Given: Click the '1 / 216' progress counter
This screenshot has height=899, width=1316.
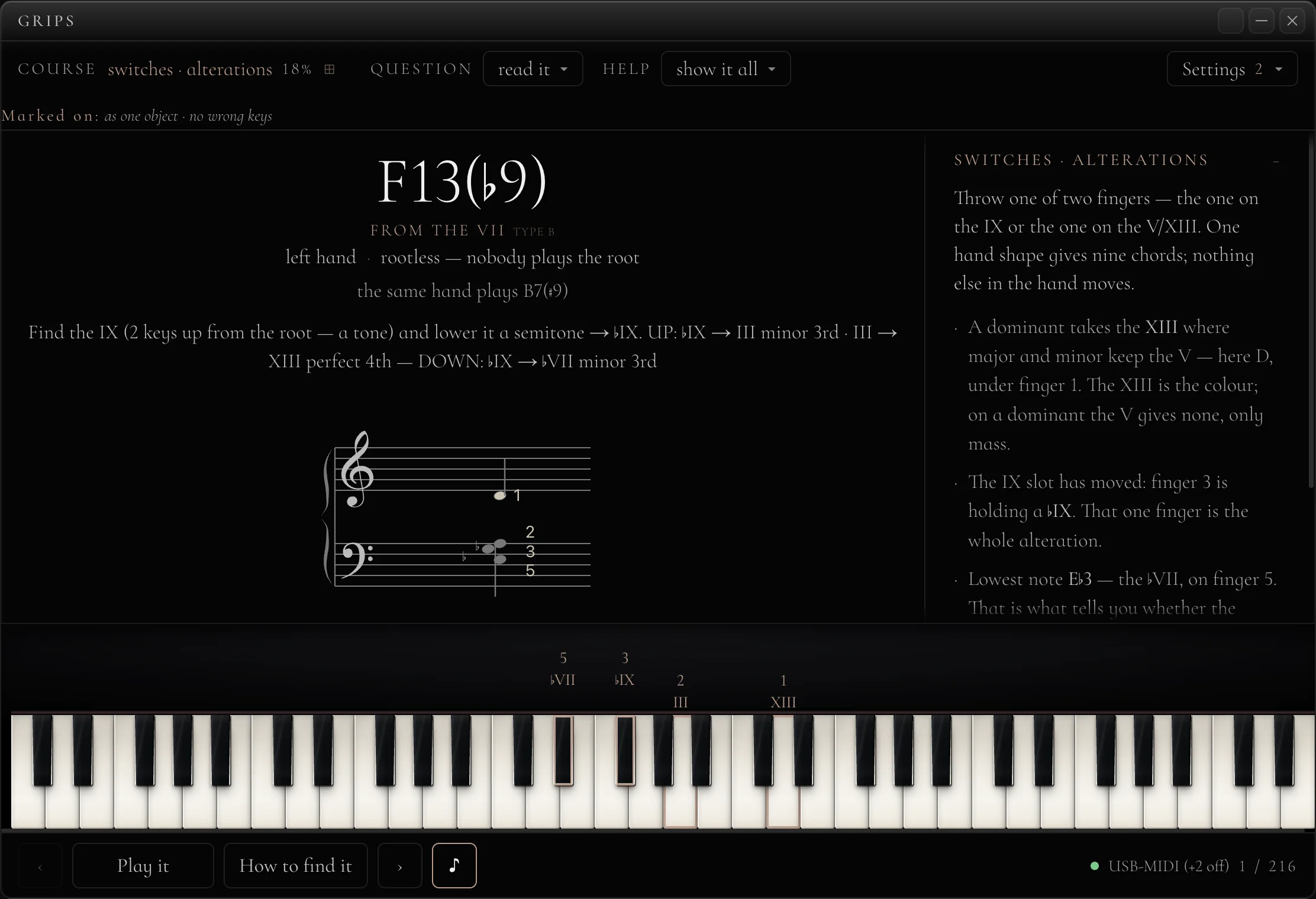Looking at the screenshot, I should [x=1267, y=866].
